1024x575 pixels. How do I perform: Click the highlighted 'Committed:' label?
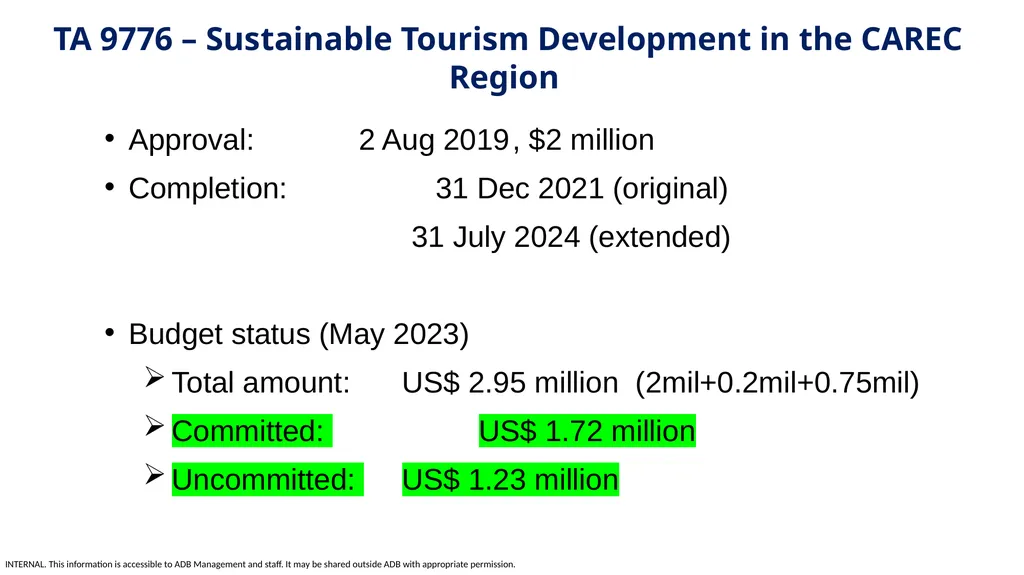[x=252, y=431]
